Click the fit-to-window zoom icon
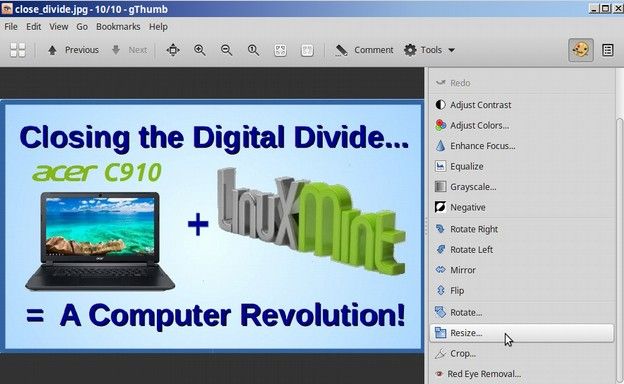624x384 pixels. tap(280, 50)
